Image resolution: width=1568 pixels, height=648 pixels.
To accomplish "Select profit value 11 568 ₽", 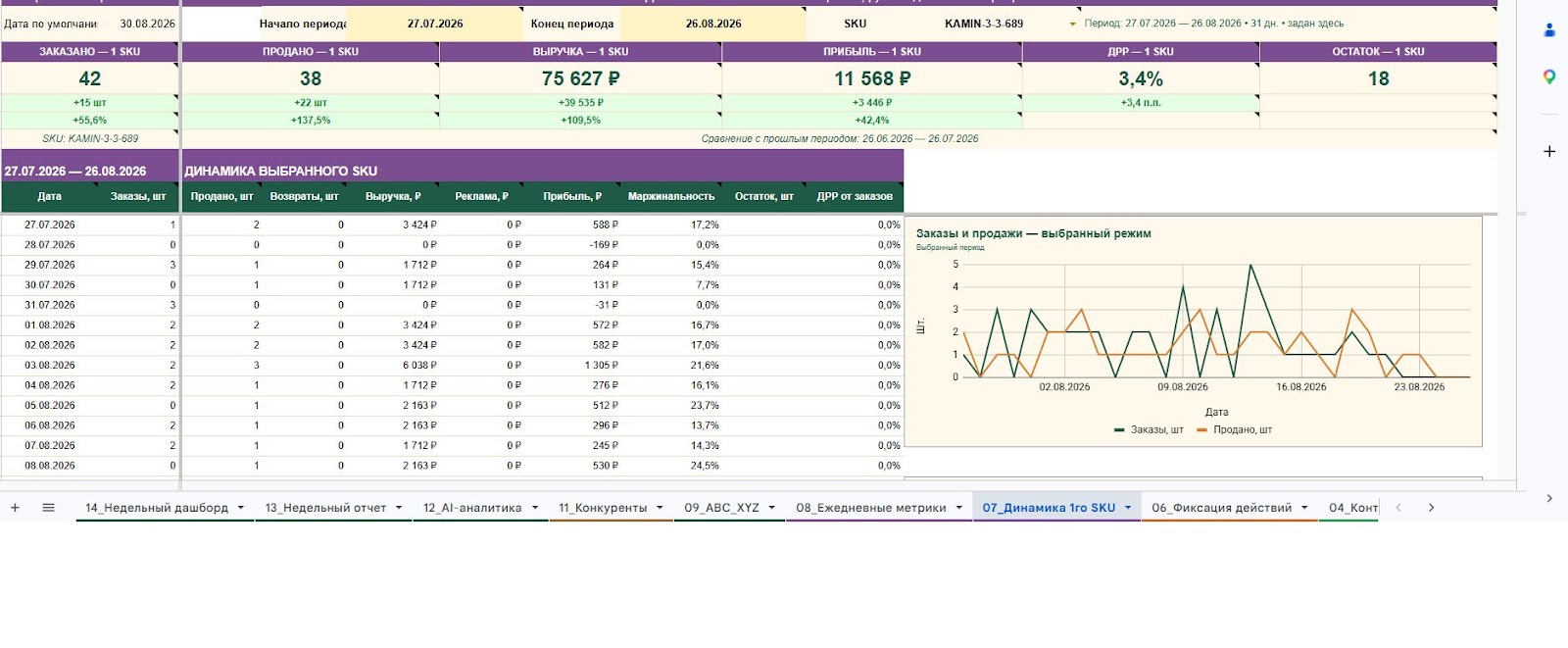I will [872, 78].
